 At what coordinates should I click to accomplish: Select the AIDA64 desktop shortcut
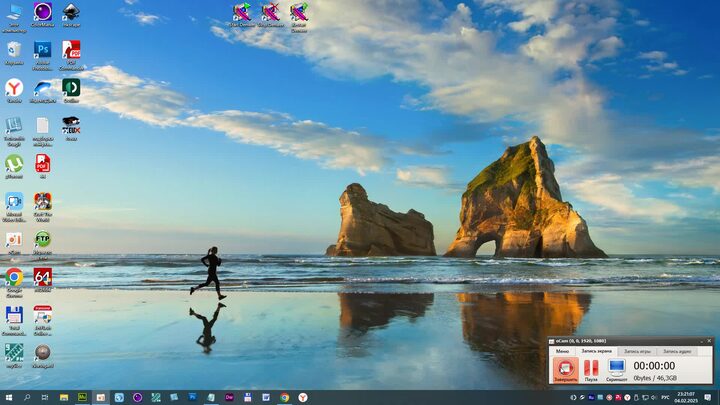point(43,280)
